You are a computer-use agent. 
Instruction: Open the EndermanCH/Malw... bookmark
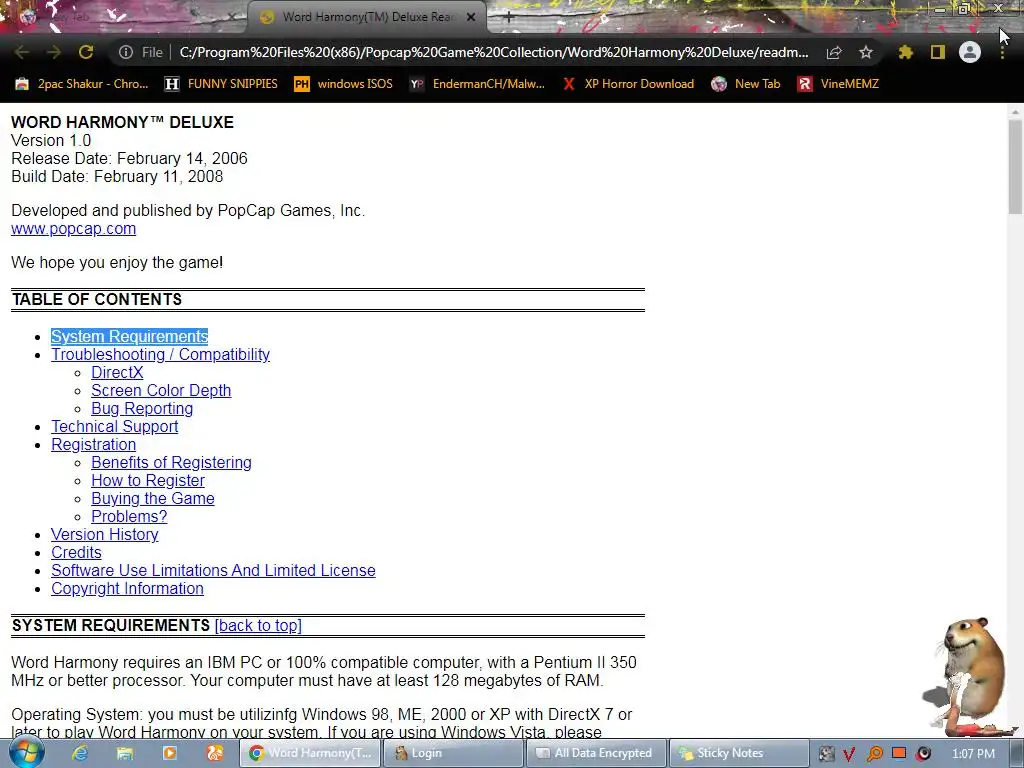click(477, 84)
